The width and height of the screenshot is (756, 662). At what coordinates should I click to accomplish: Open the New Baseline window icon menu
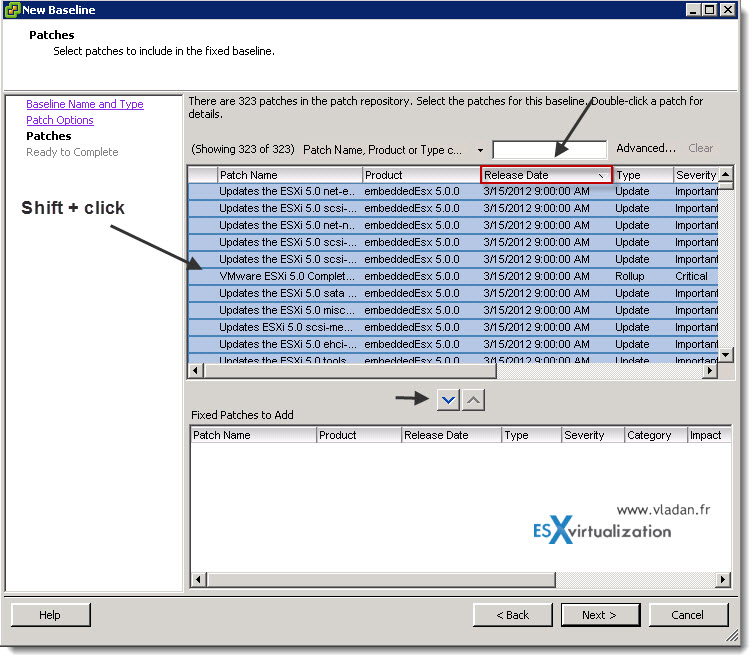pos(12,10)
